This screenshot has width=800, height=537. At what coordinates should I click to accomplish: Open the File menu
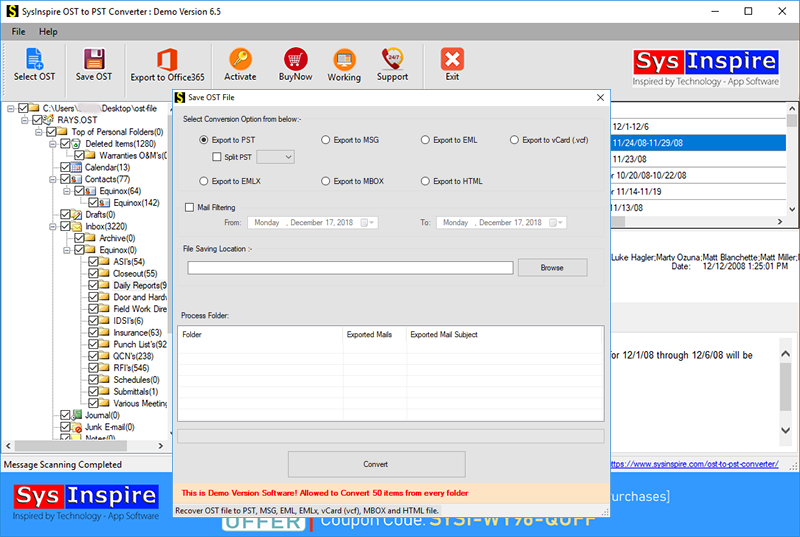coord(18,32)
